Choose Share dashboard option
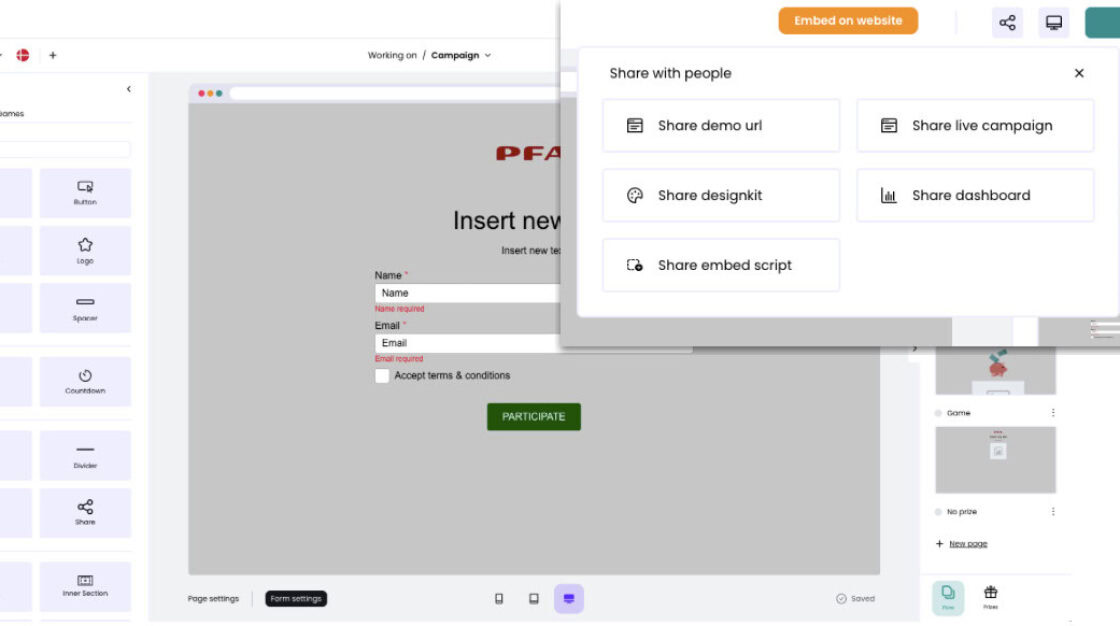 coord(975,195)
